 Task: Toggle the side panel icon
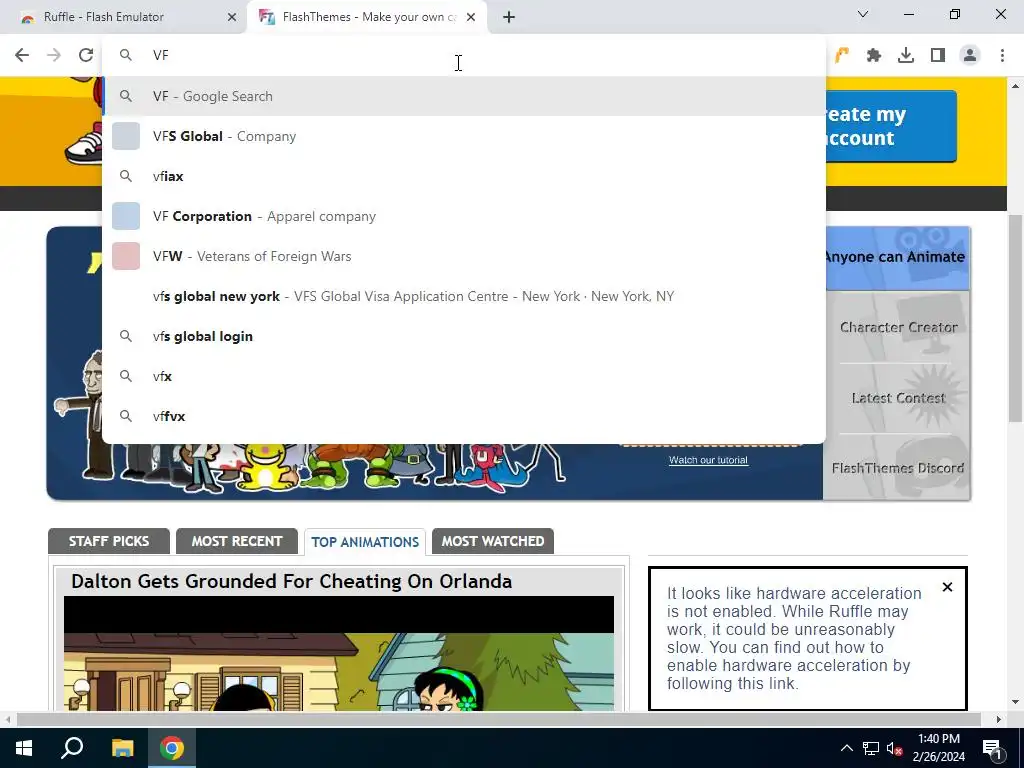tap(938, 56)
